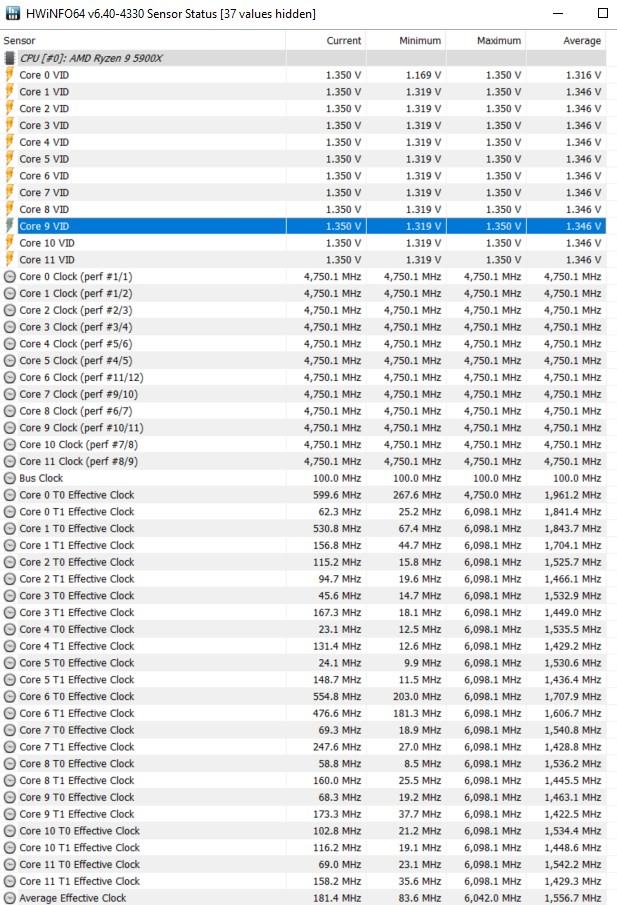Click Core 0 T0 maximum value 4,750.0 MHz

click(492, 495)
